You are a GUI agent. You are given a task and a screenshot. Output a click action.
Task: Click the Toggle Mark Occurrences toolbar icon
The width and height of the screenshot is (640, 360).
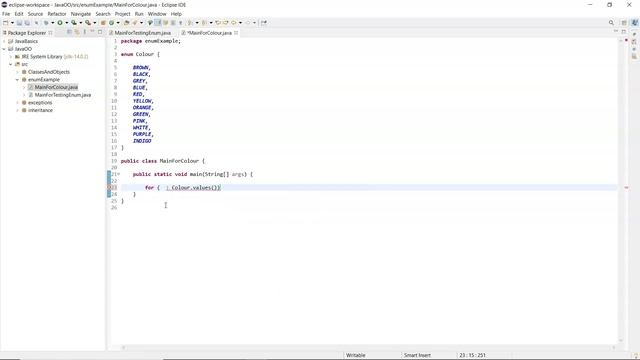point(158,23)
